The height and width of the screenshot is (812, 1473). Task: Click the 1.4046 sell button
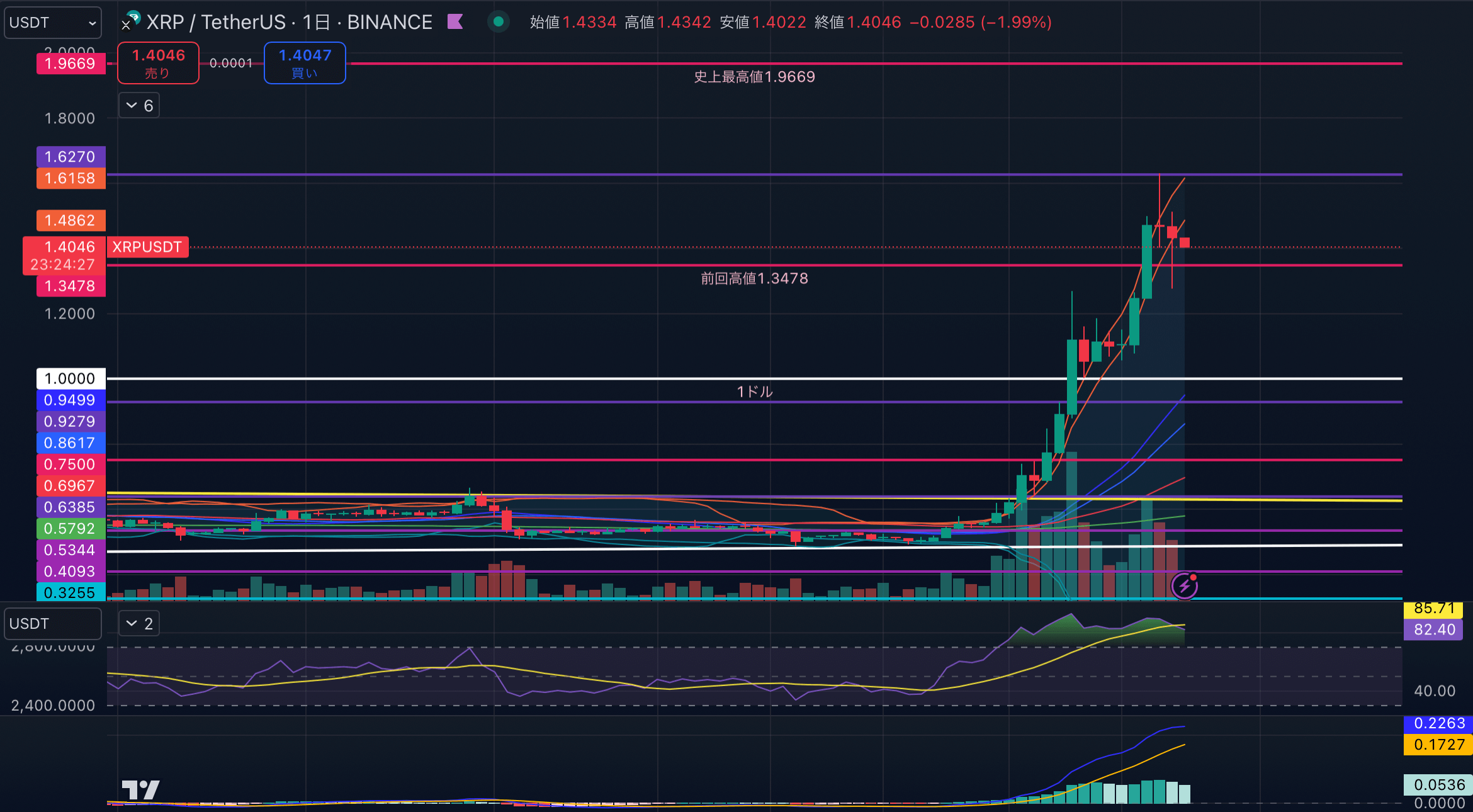pos(158,63)
